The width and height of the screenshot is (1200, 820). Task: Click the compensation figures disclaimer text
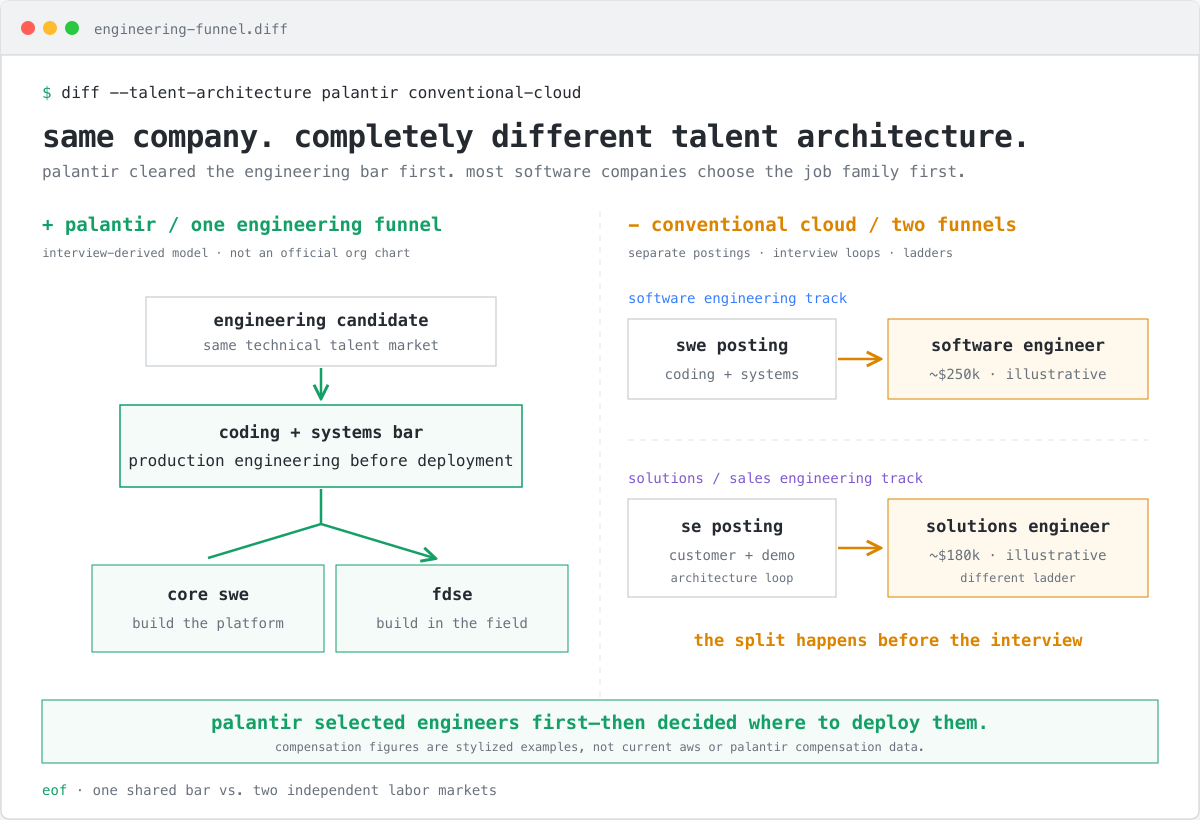pyautogui.click(x=600, y=747)
